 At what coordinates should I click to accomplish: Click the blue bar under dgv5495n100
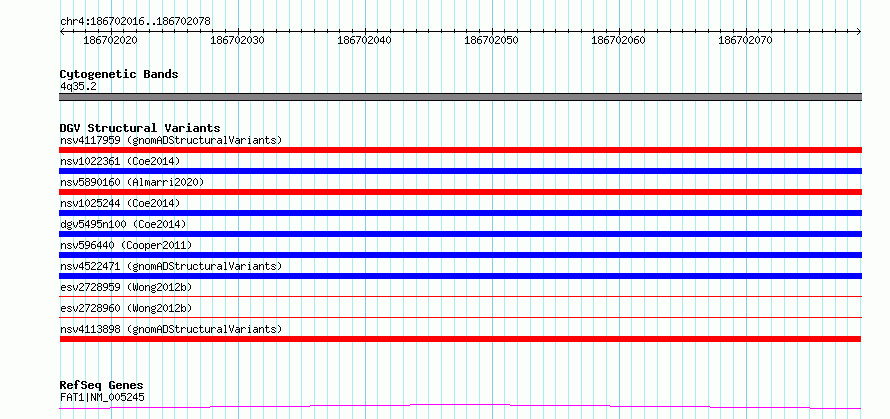pos(460,234)
